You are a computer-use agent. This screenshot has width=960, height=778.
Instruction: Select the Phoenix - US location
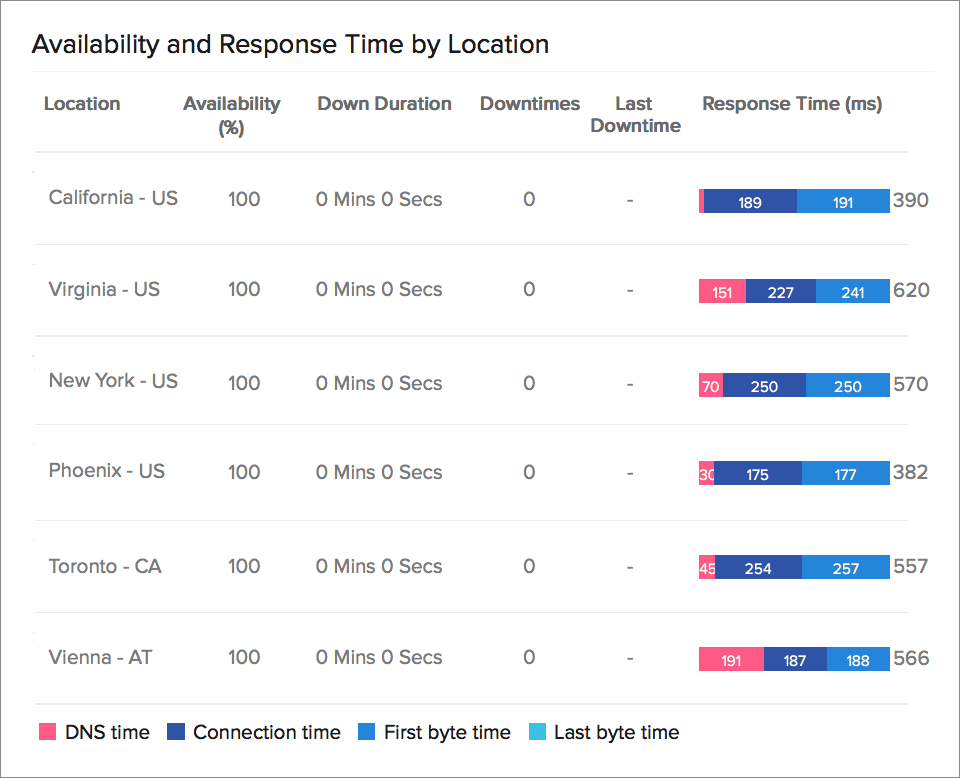(x=107, y=471)
